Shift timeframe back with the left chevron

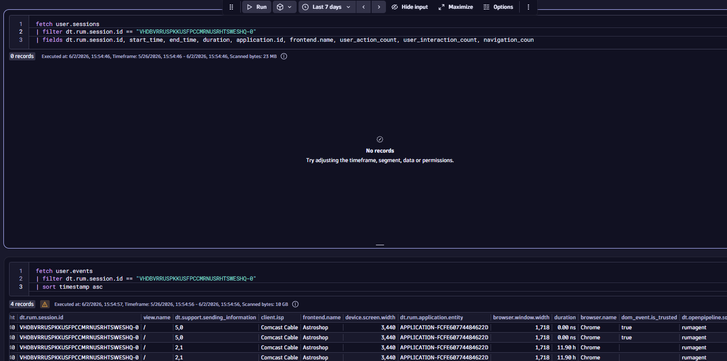[364, 7]
